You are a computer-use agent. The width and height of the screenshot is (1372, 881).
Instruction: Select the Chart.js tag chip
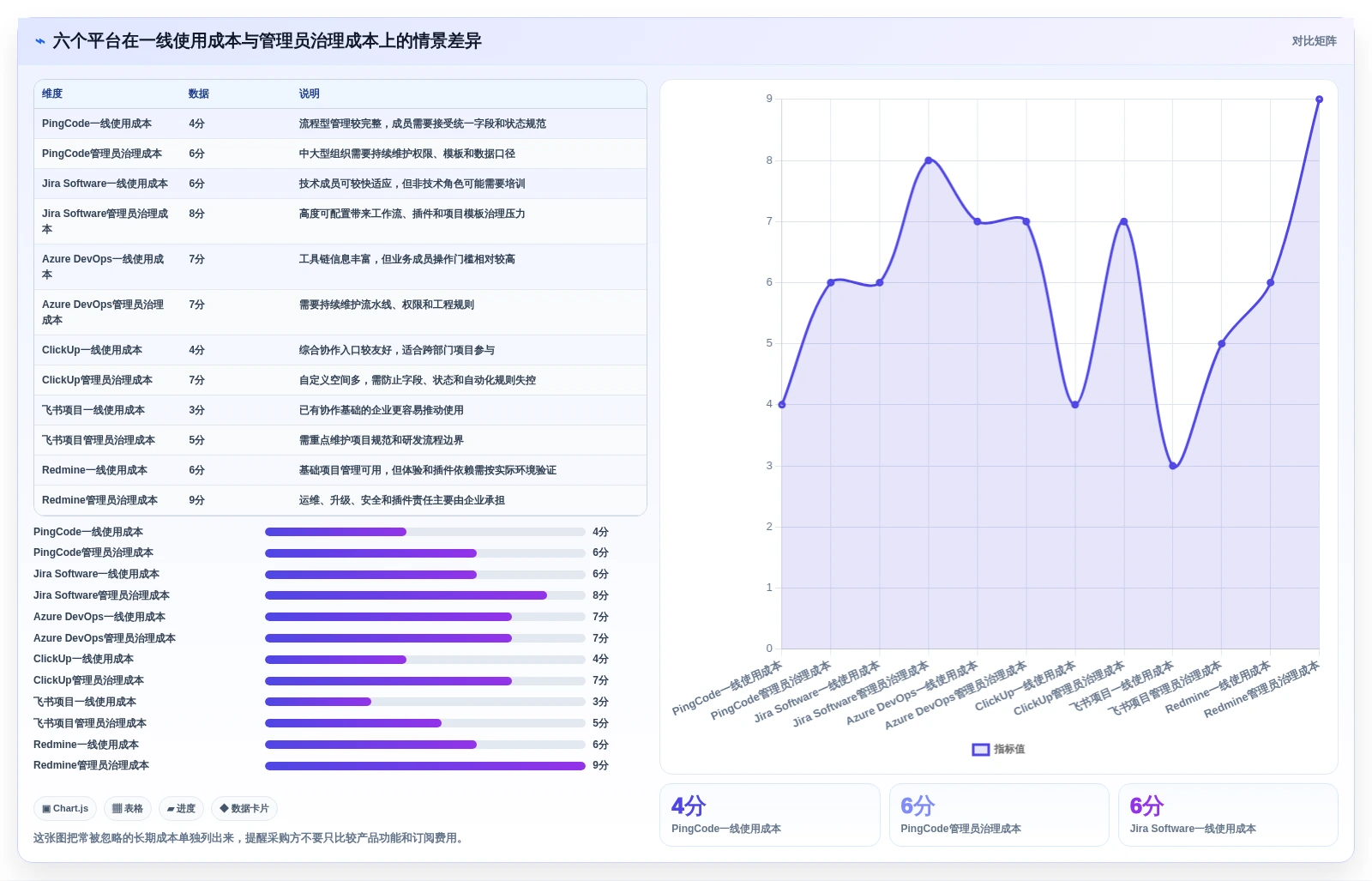[65, 808]
